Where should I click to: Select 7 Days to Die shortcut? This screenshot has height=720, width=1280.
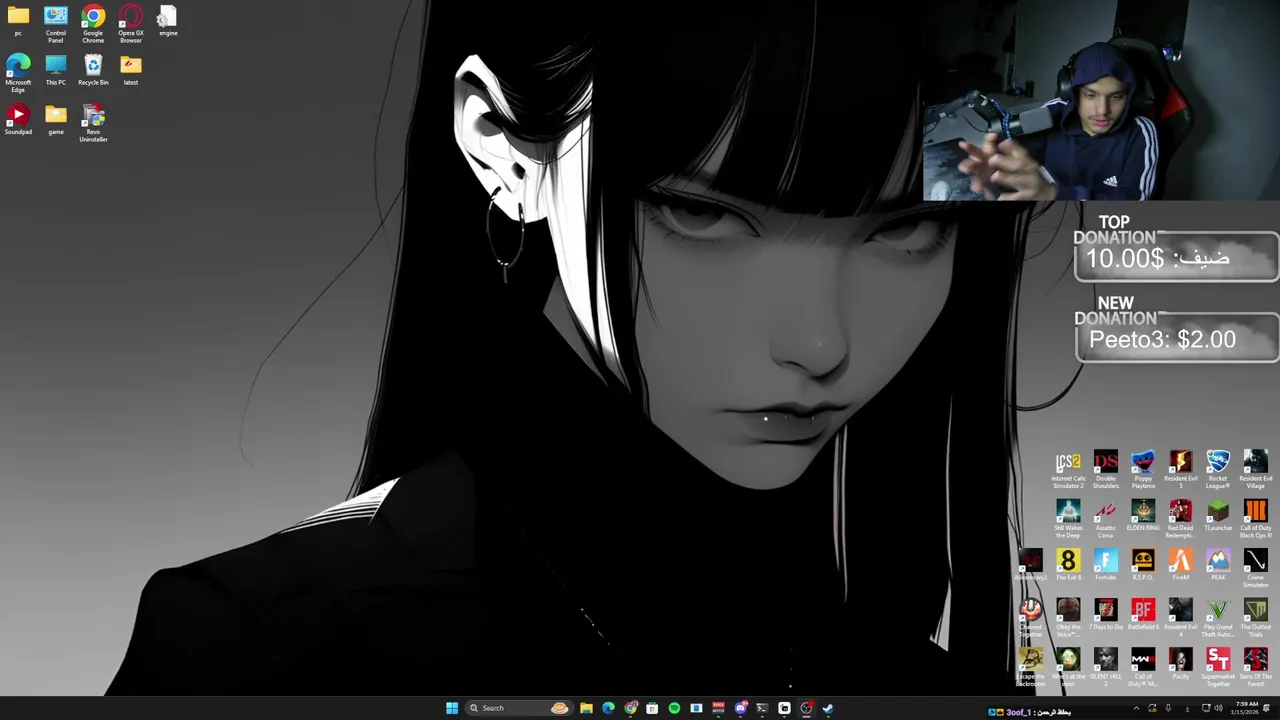tap(1105, 616)
